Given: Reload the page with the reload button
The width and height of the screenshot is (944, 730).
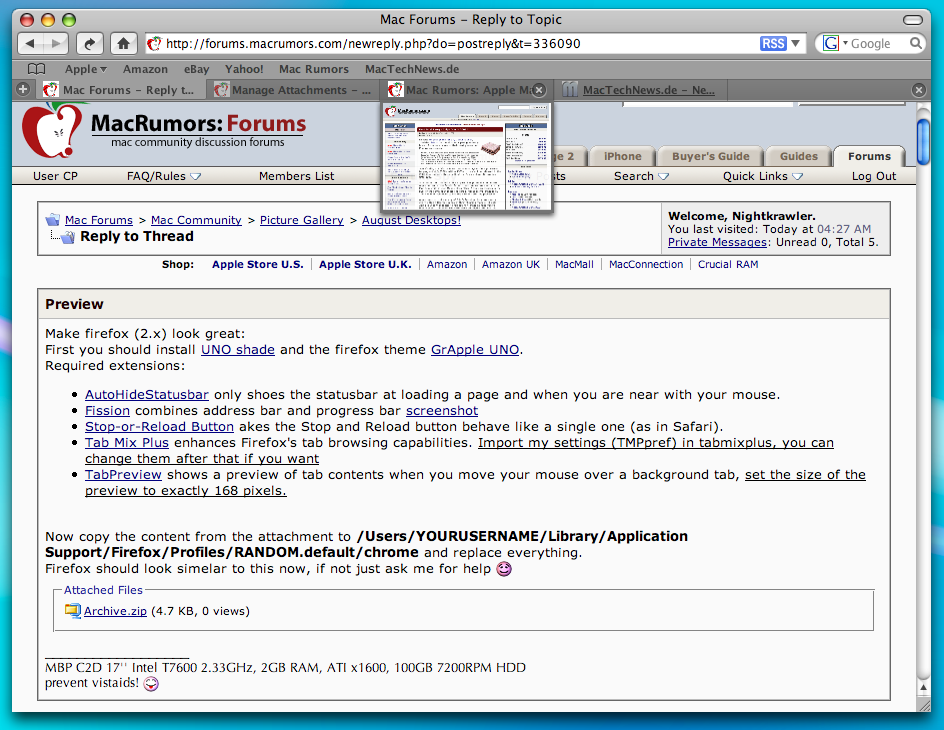Looking at the screenshot, I should pos(89,43).
